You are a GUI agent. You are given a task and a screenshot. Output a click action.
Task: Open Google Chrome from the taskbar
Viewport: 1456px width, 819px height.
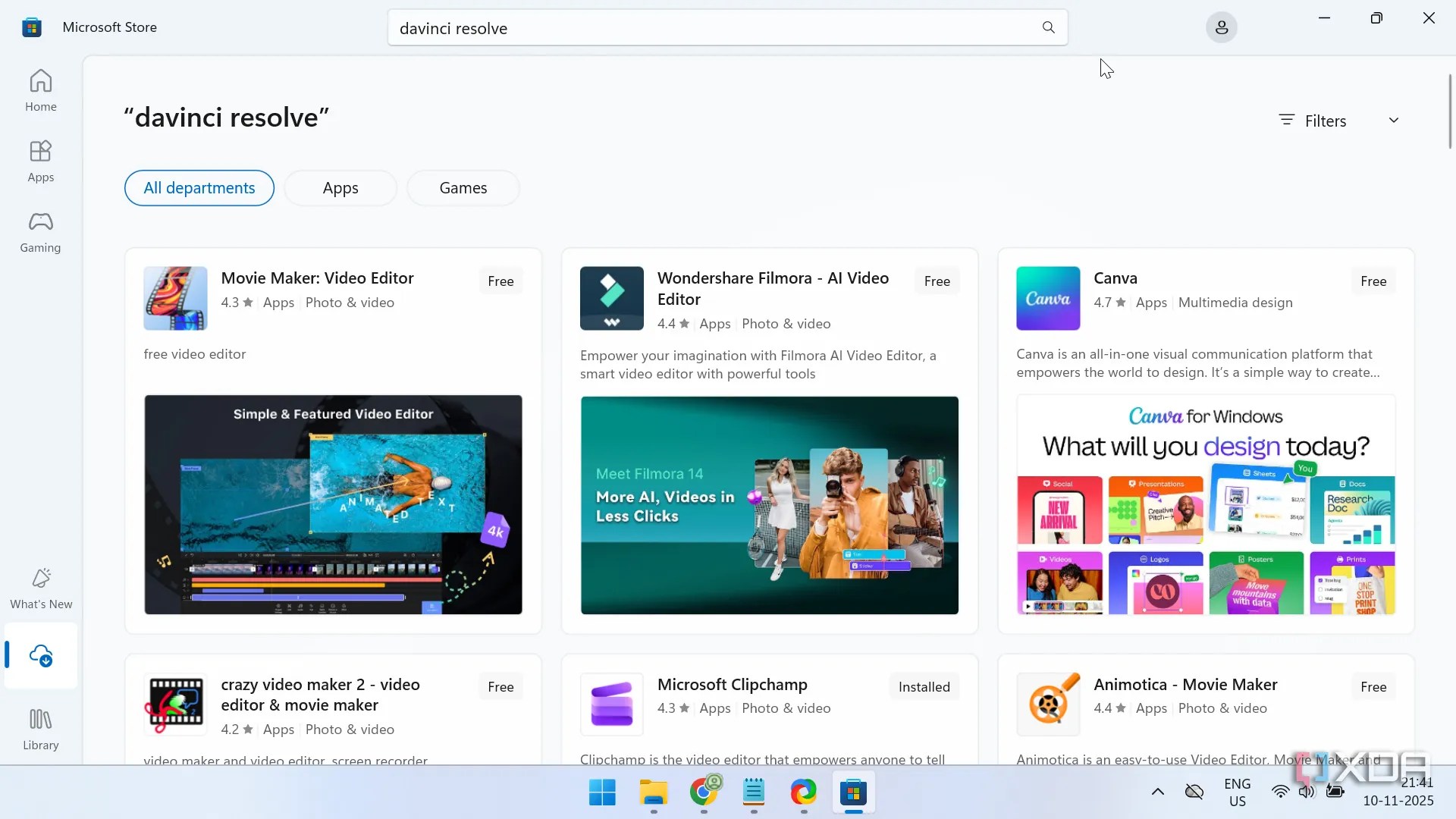(x=704, y=792)
